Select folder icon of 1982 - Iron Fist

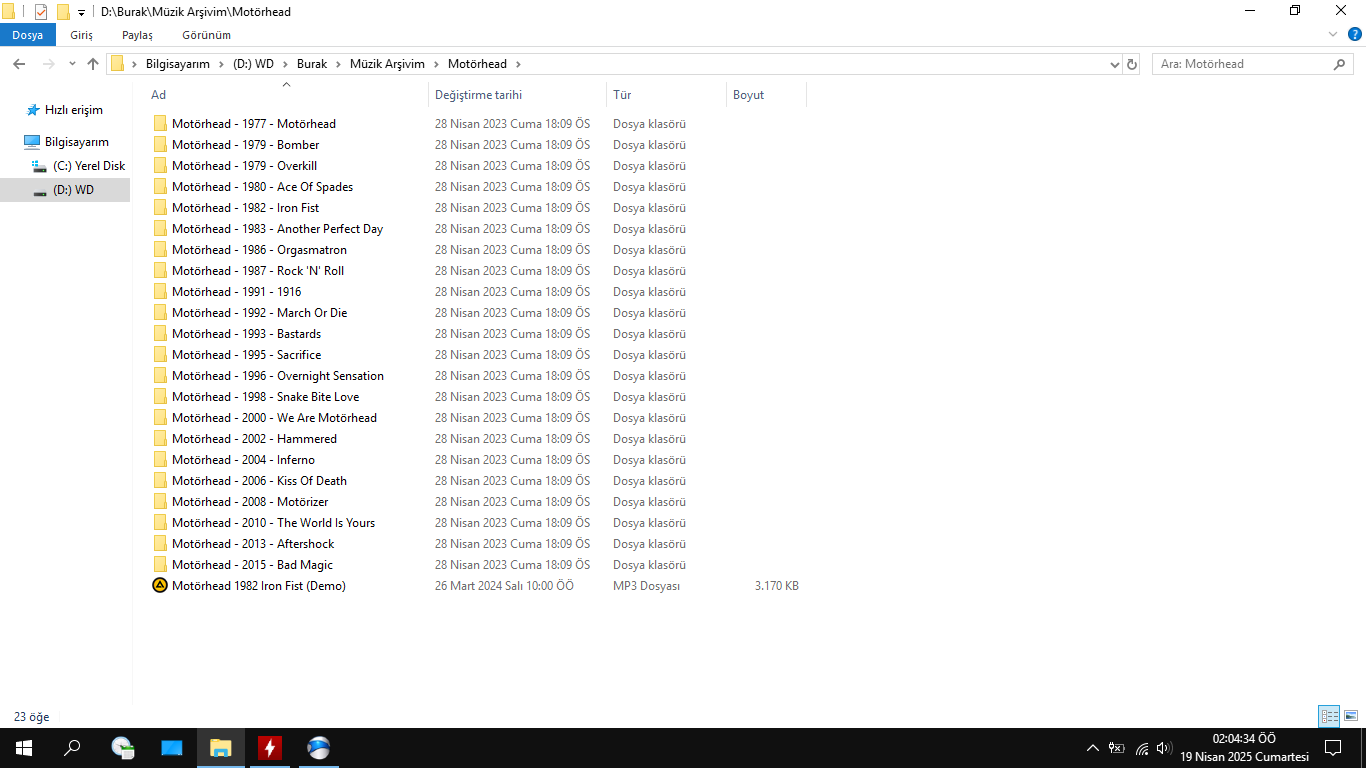(160, 208)
